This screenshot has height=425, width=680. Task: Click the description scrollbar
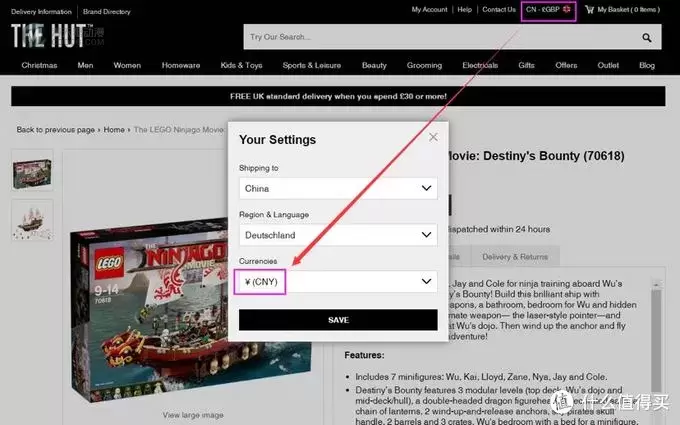pyautogui.click(x=656, y=338)
